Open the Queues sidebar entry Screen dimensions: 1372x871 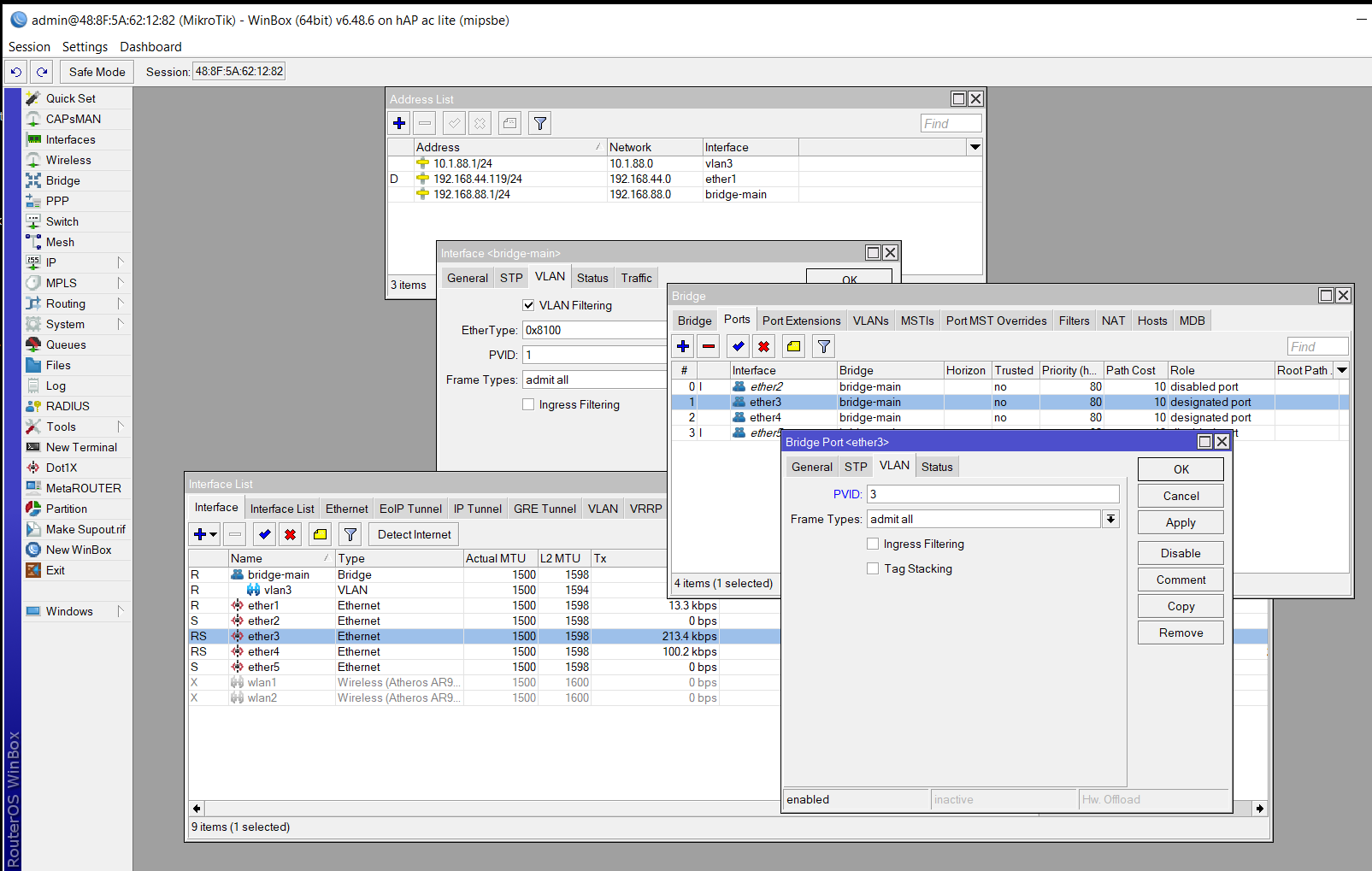pos(66,344)
